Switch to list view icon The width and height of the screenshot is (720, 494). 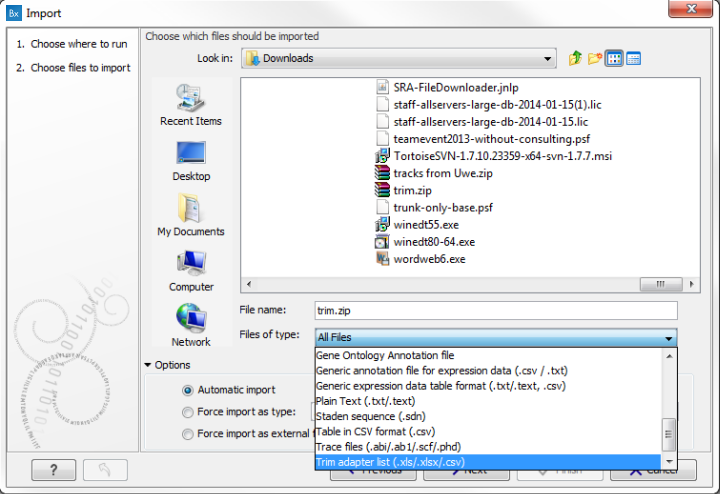tap(614, 59)
